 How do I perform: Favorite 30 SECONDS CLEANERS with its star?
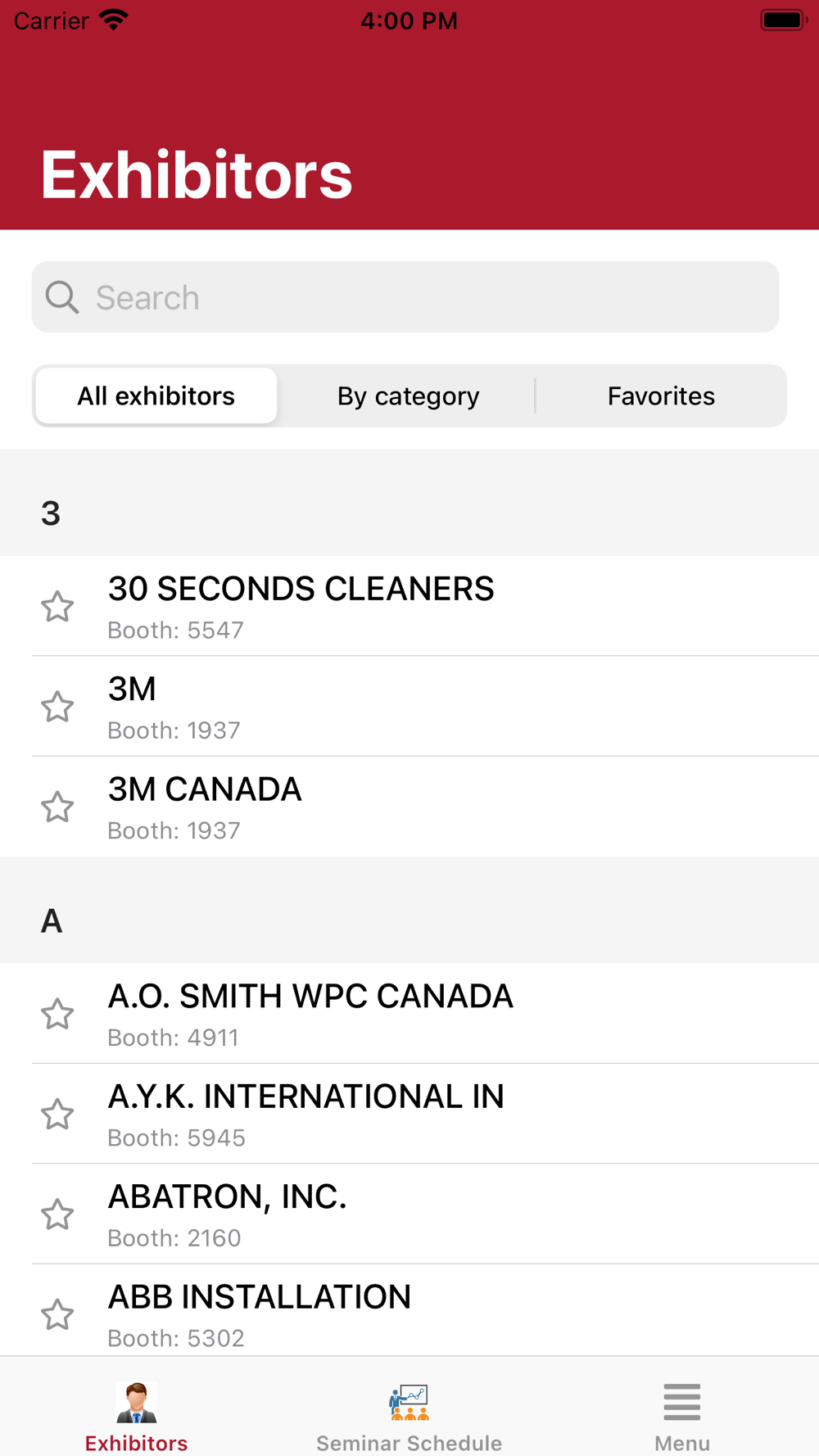57,607
